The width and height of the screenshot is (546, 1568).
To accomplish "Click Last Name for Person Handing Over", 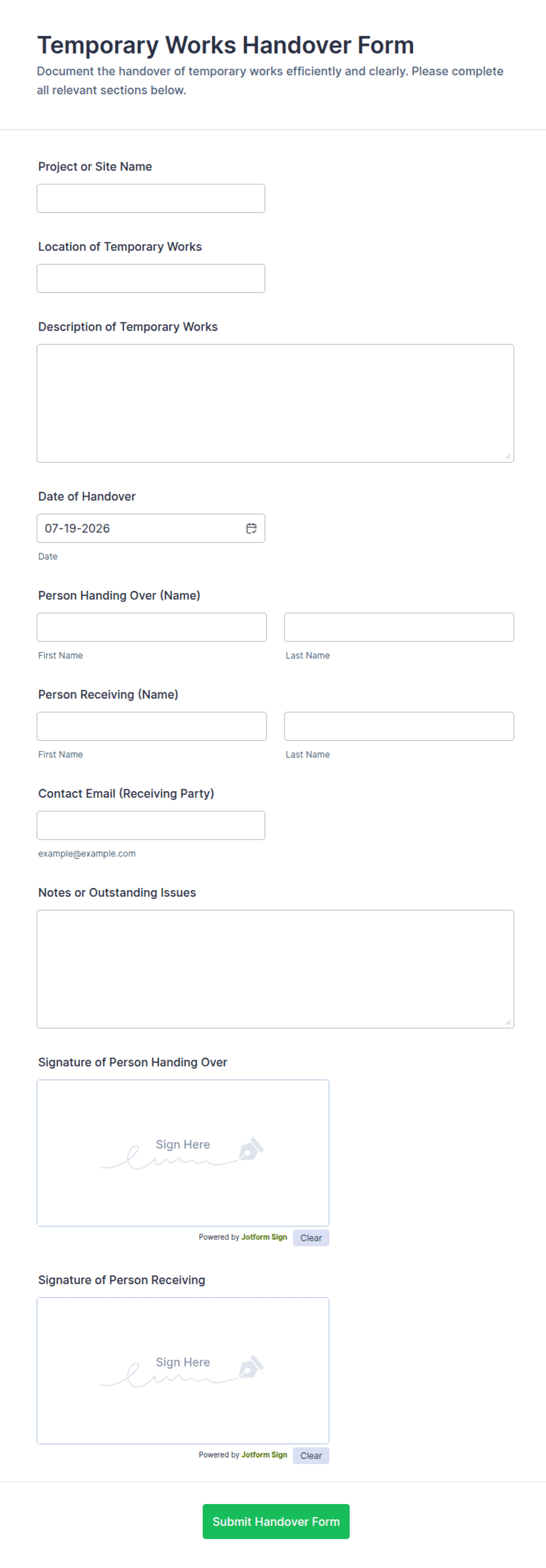I will pyautogui.click(x=399, y=627).
